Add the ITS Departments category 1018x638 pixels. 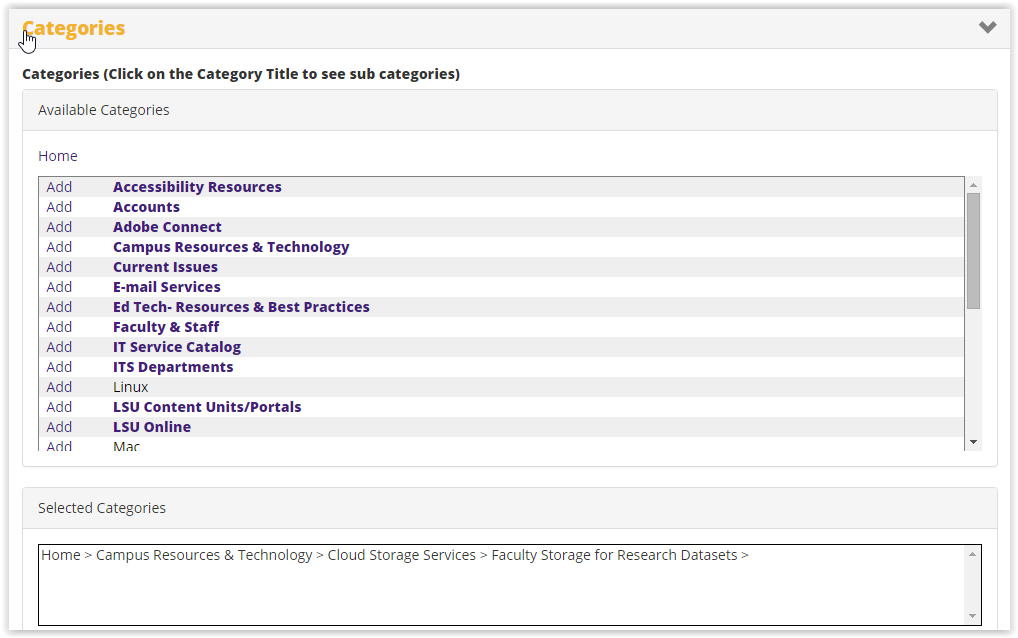pyautogui.click(x=59, y=367)
